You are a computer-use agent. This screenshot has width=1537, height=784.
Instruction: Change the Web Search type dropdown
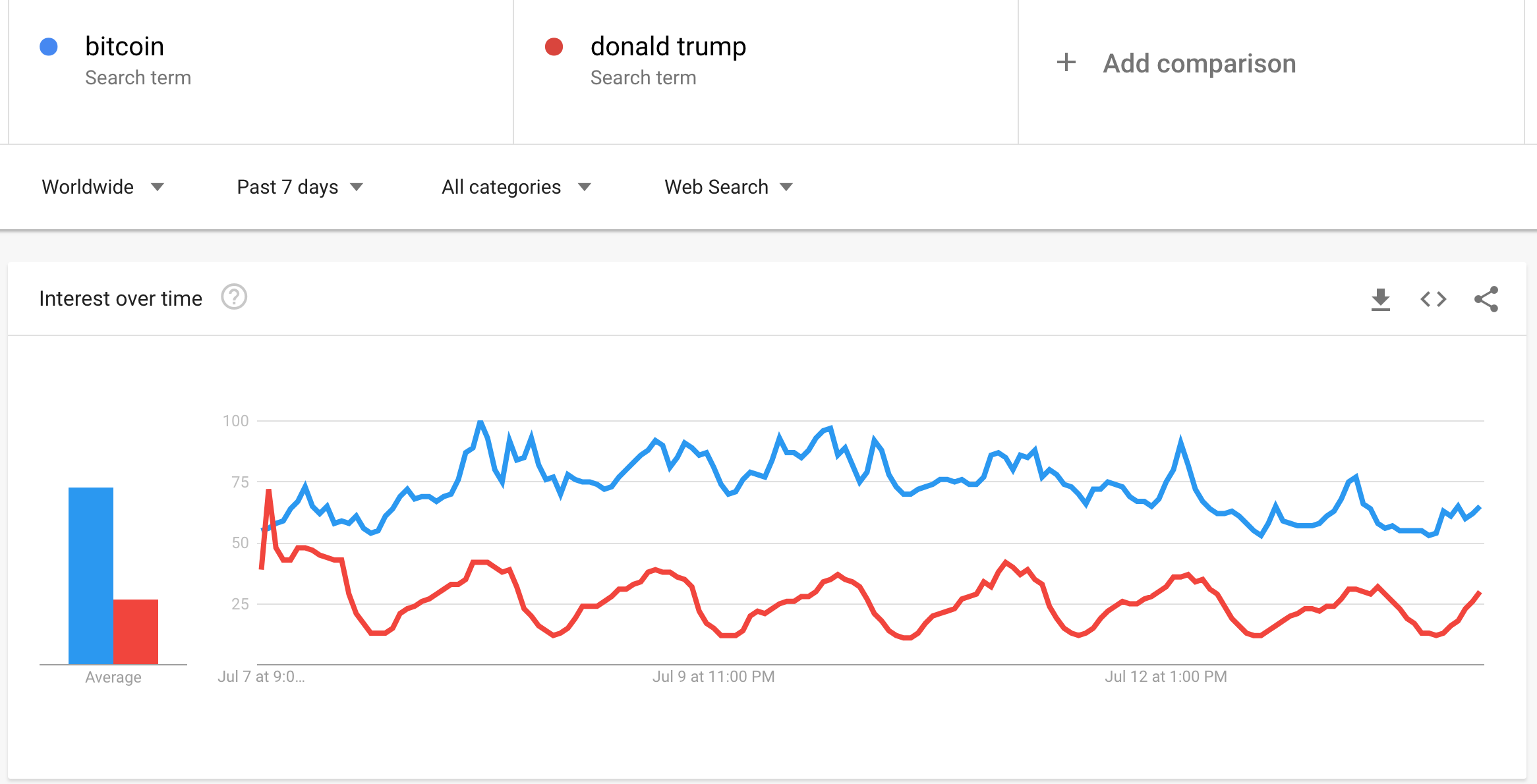pyautogui.click(x=728, y=187)
